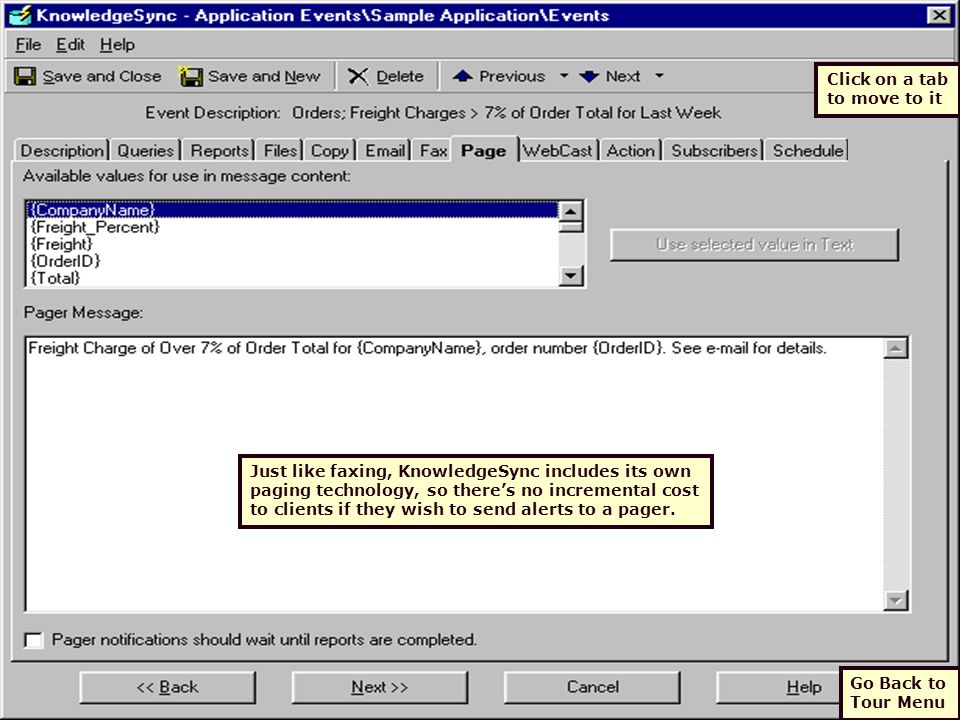Select {Freight} in available values list
The width and height of the screenshot is (960, 720).
293,244
